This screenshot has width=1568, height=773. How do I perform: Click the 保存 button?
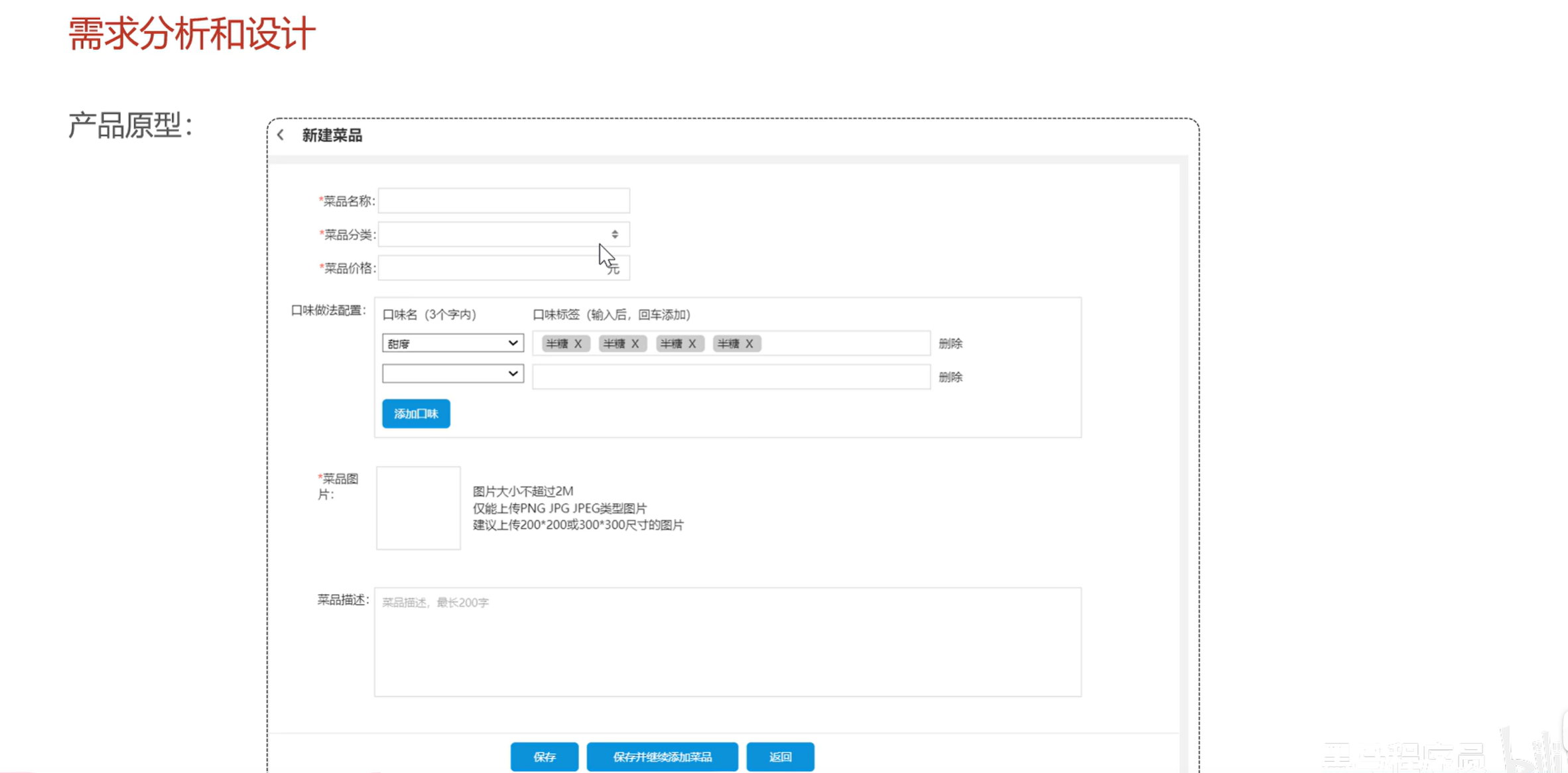pyautogui.click(x=544, y=756)
